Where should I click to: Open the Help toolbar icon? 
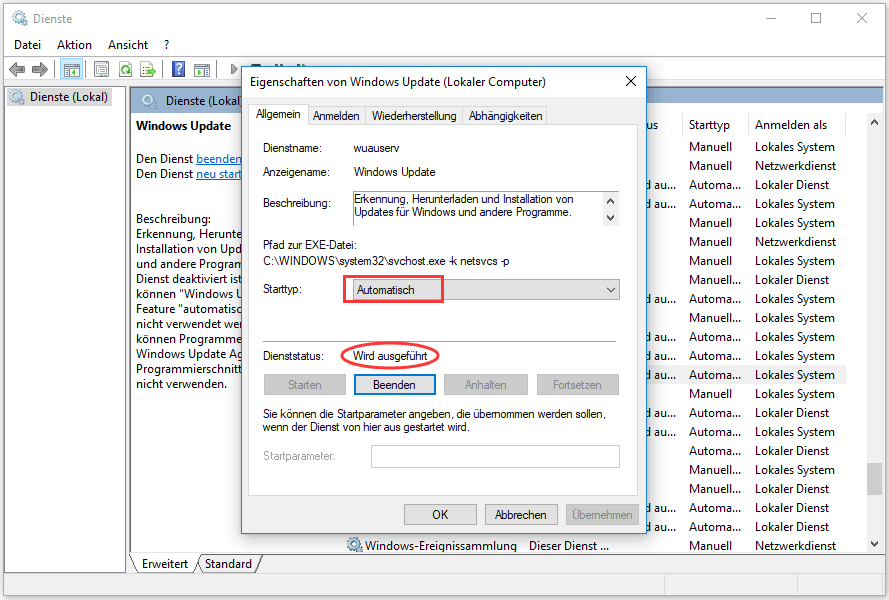coord(179,69)
